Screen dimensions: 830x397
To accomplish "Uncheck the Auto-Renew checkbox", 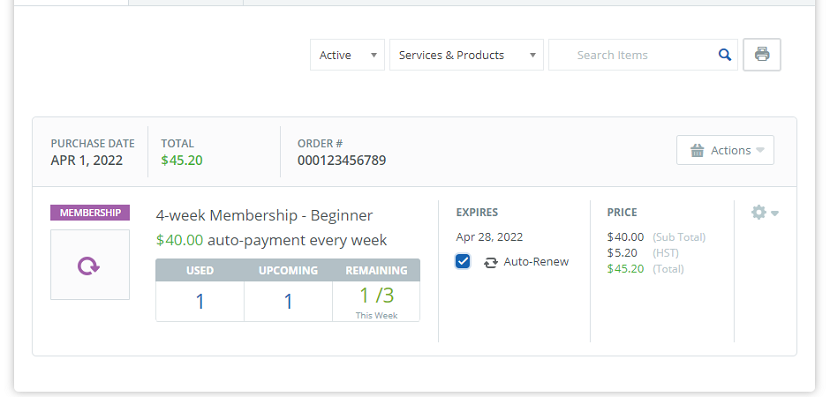I will [x=463, y=261].
